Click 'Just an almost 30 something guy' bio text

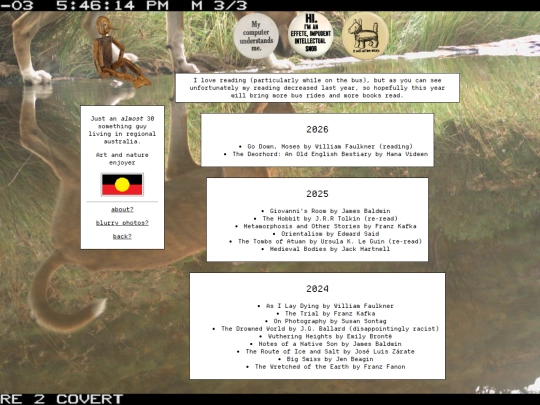tap(122, 130)
